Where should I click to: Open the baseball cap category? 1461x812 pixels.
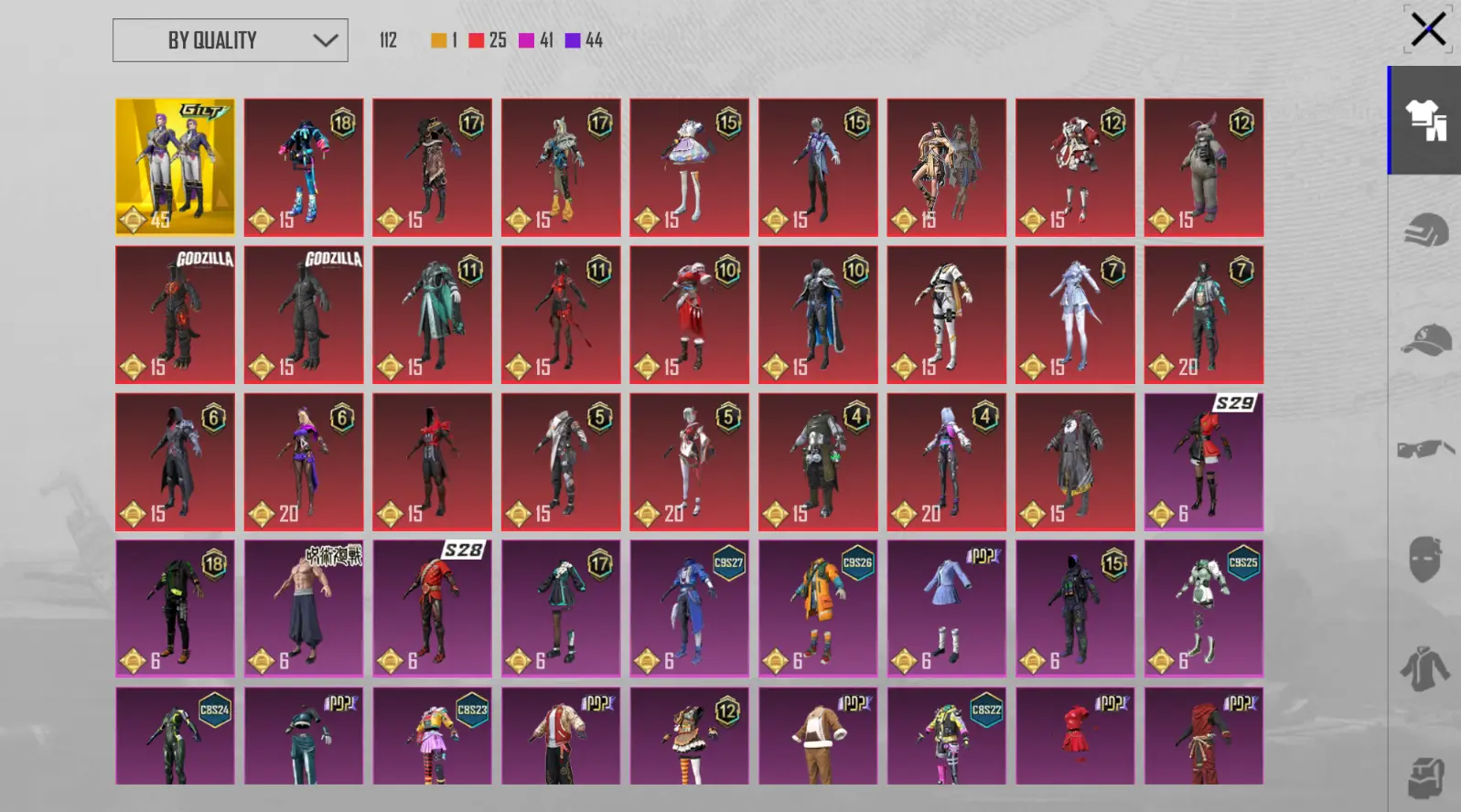click(1425, 339)
